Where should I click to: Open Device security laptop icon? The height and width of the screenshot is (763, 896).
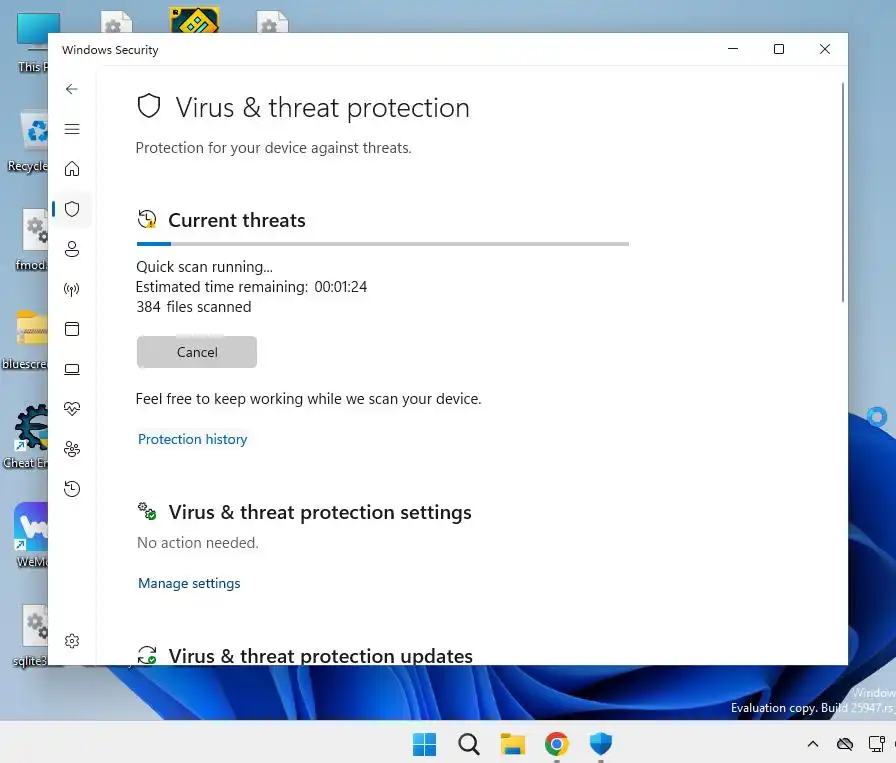[71, 369]
